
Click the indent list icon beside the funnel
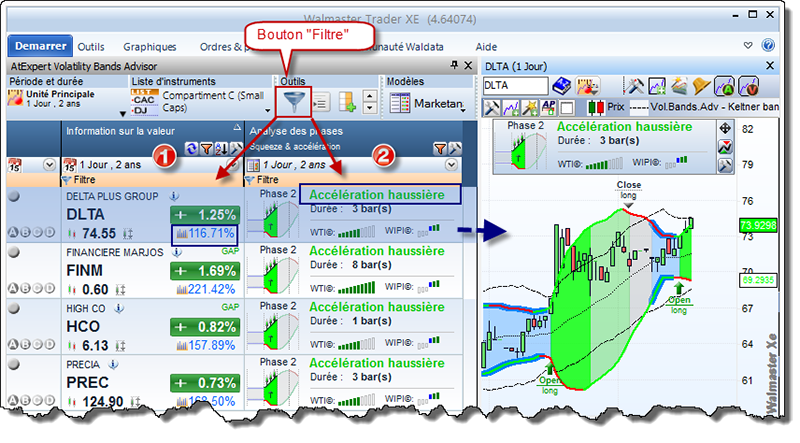[x=321, y=103]
